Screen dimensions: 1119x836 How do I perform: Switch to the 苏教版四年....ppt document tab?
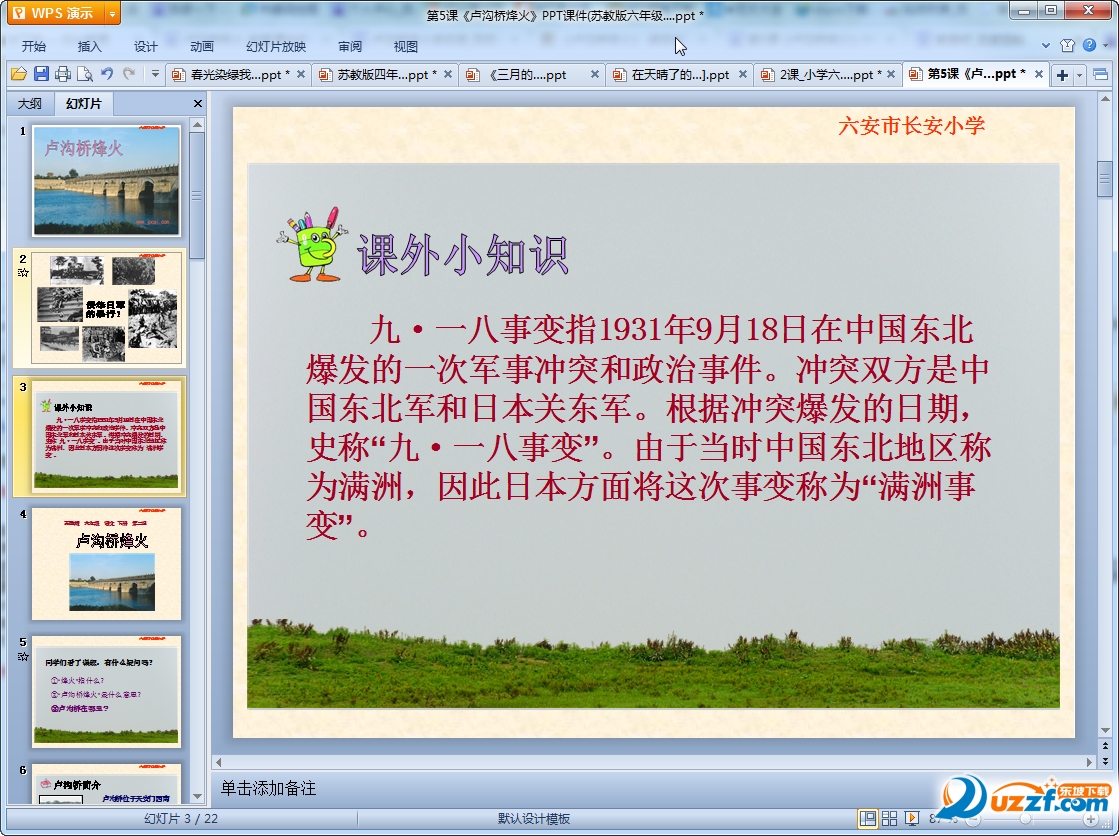pyautogui.click(x=378, y=73)
